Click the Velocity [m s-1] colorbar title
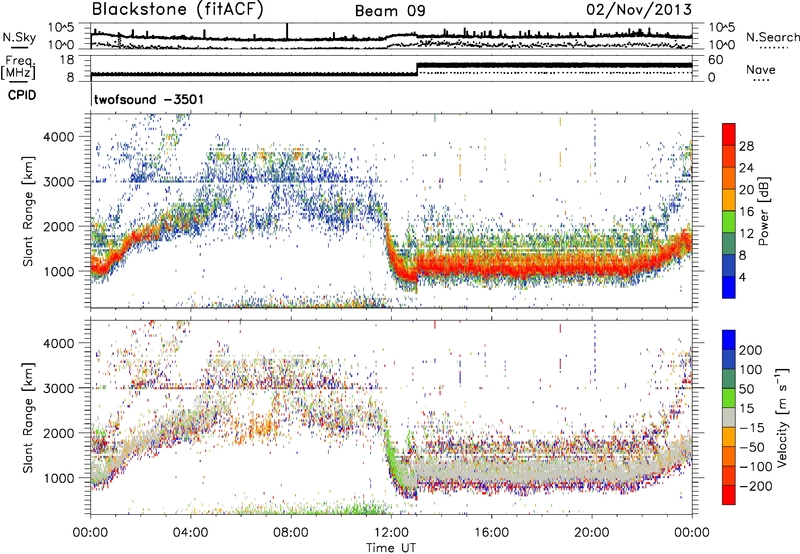Viewport: 800px width, 554px height. coord(781,418)
